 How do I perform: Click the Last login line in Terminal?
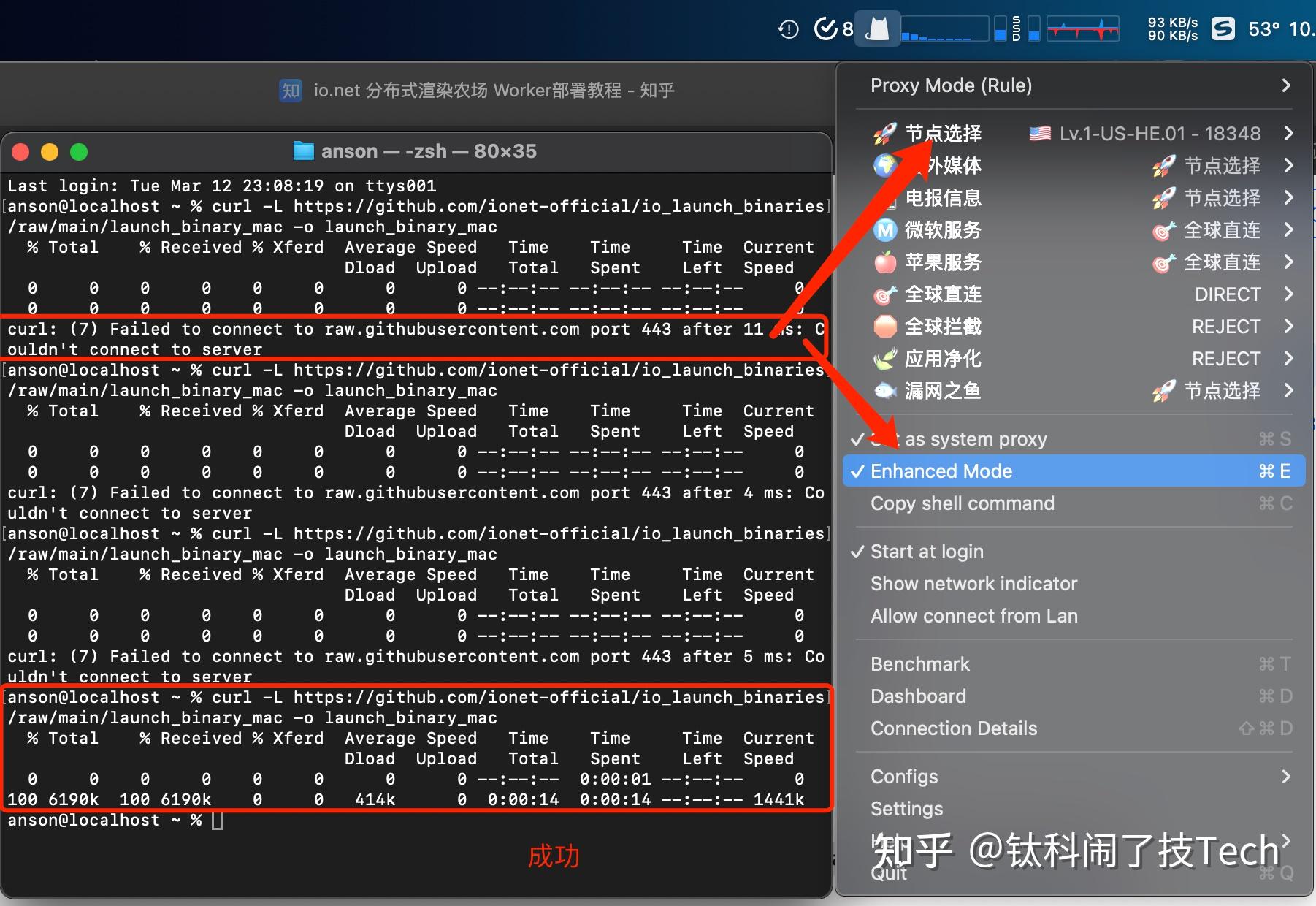tap(222, 186)
